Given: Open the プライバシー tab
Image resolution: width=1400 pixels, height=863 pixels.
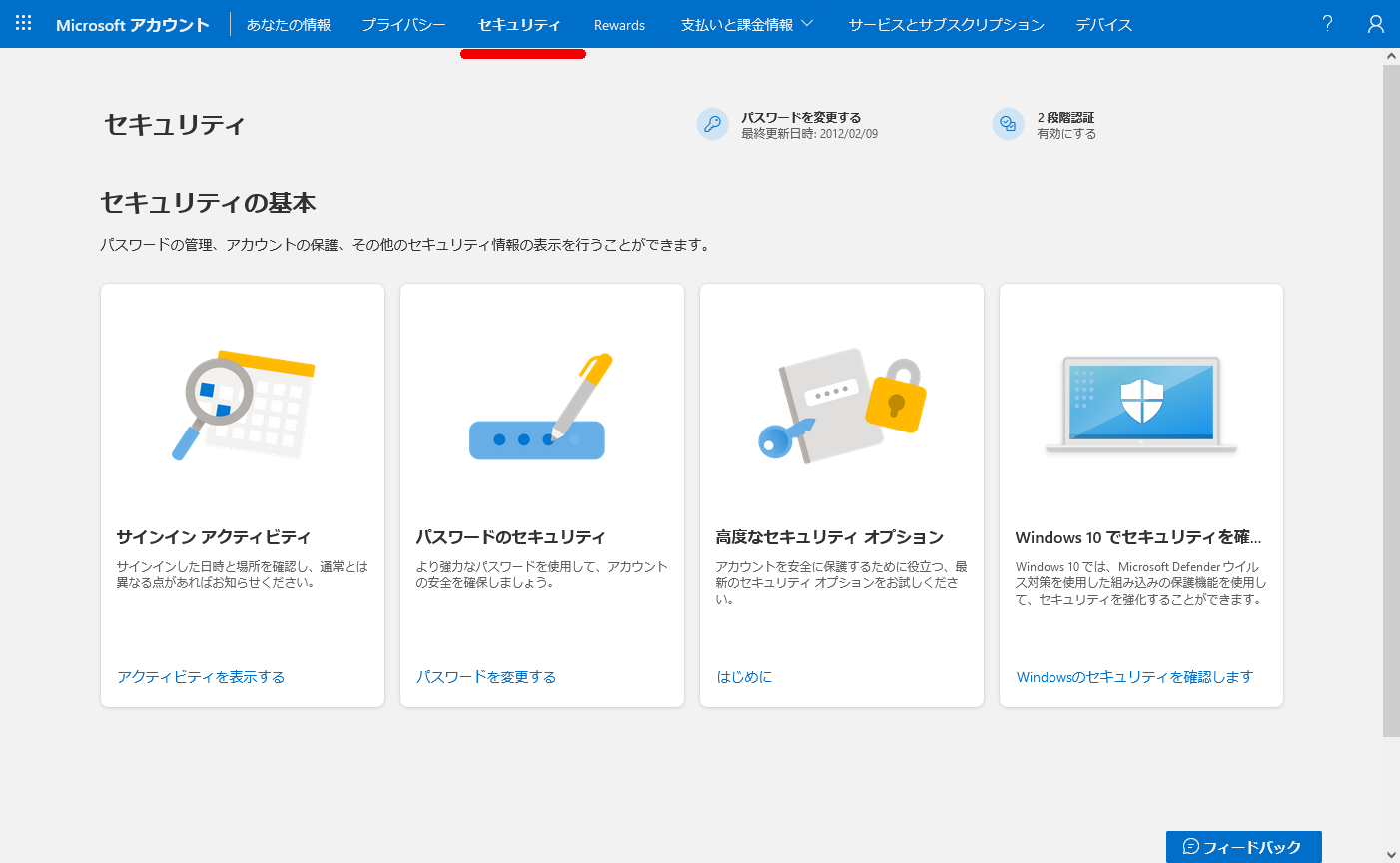Looking at the screenshot, I should (403, 24).
